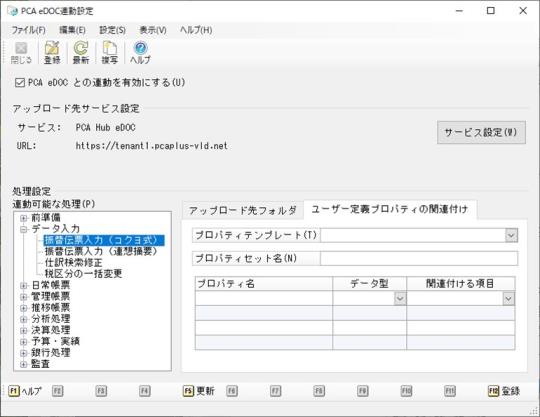Open the 編集(E) menu
This screenshot has height=417, width=540.
tap(72, 30)
